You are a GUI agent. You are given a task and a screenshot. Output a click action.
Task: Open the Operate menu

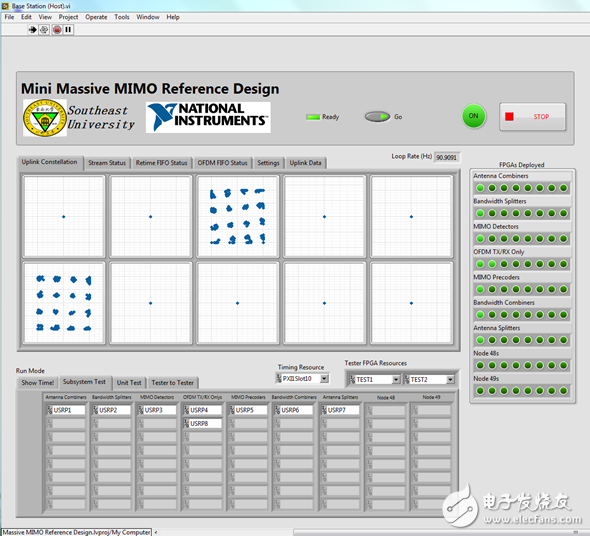96,17
